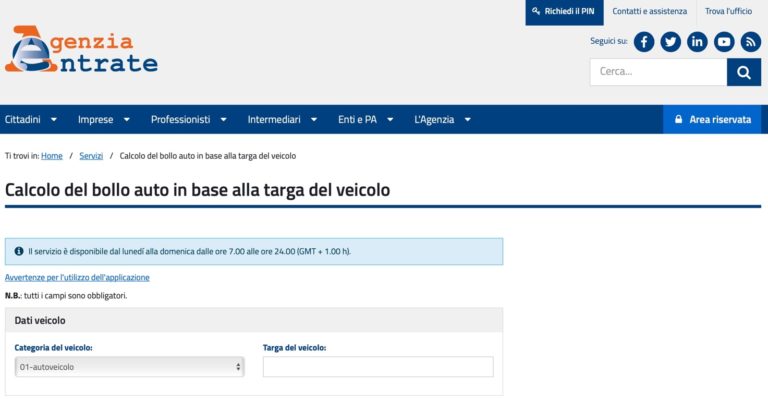Open the RSS feed icon
Viewport: 768px width, 399px height.
click(750, 42)
